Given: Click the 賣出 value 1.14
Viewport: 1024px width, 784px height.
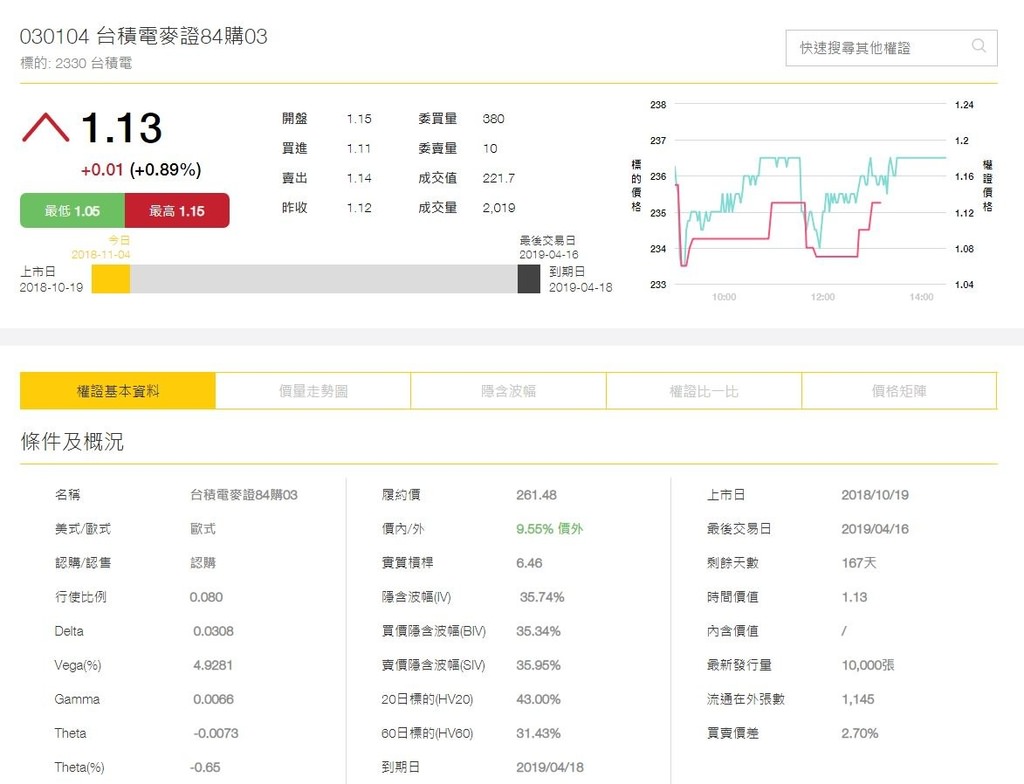Looking at the screenshot, I should (359, 178).
